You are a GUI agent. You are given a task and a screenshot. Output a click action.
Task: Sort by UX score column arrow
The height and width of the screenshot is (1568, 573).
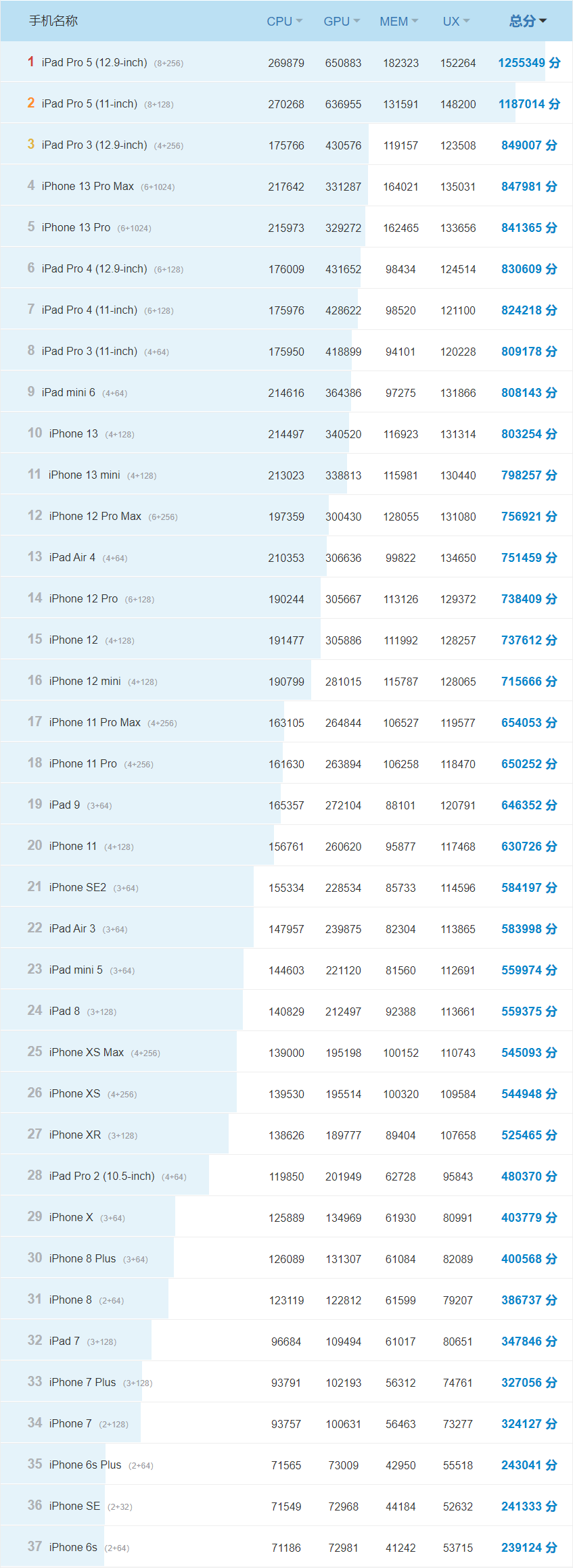[x=466, y=21]
